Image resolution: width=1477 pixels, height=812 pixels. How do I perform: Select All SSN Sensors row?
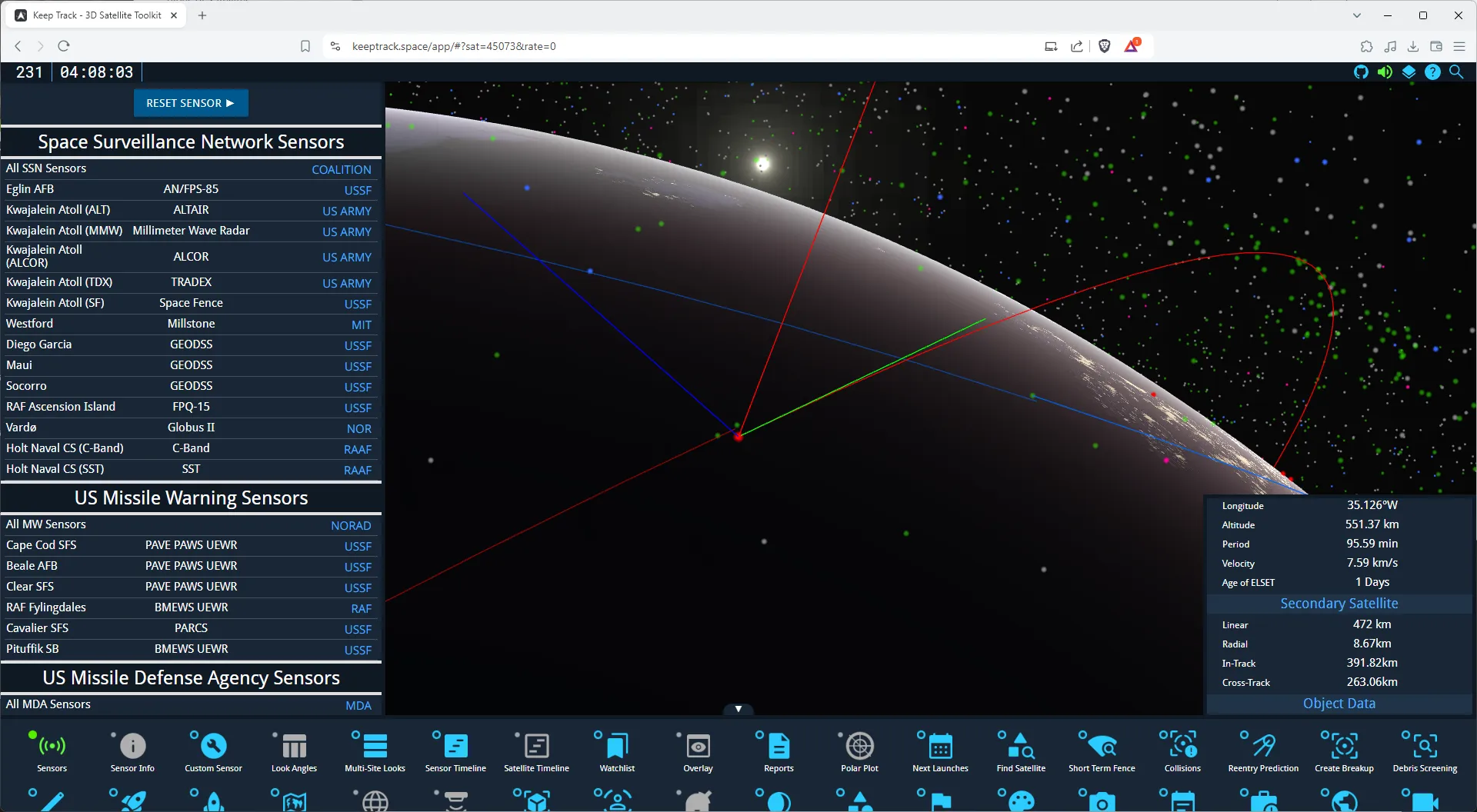point(189,168)
